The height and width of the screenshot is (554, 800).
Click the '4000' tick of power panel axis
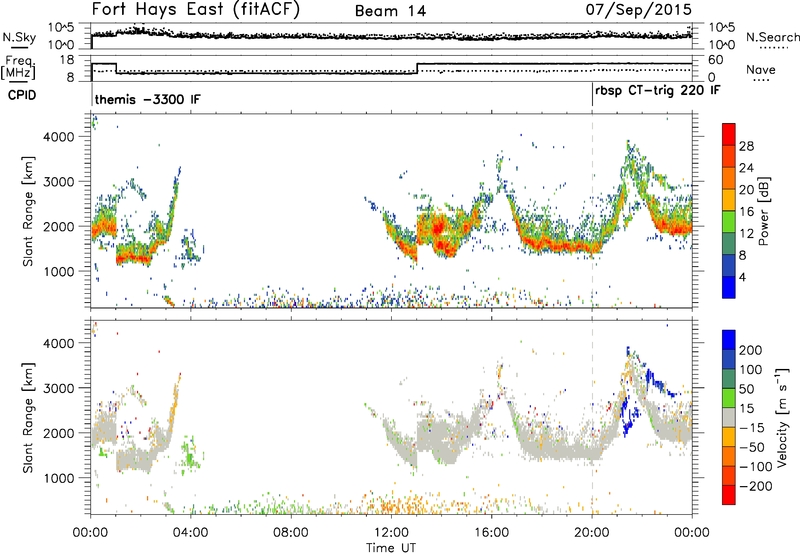tap(58, 137)
